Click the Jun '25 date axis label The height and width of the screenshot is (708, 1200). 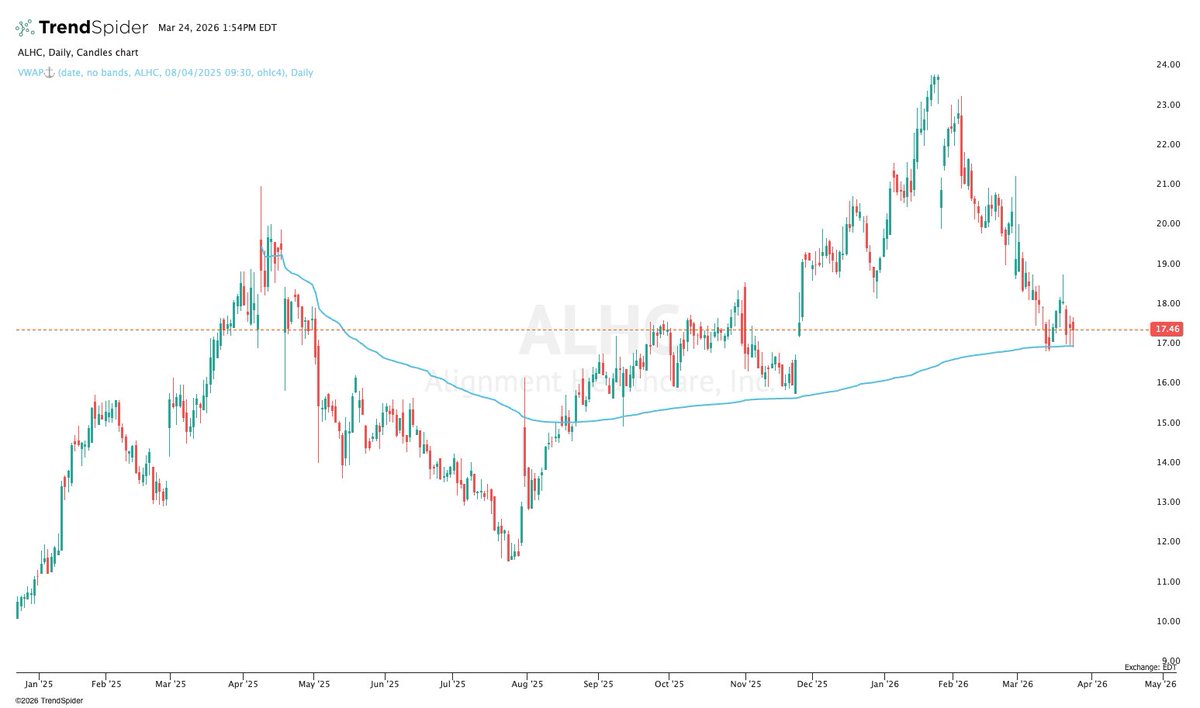[385, 684]
